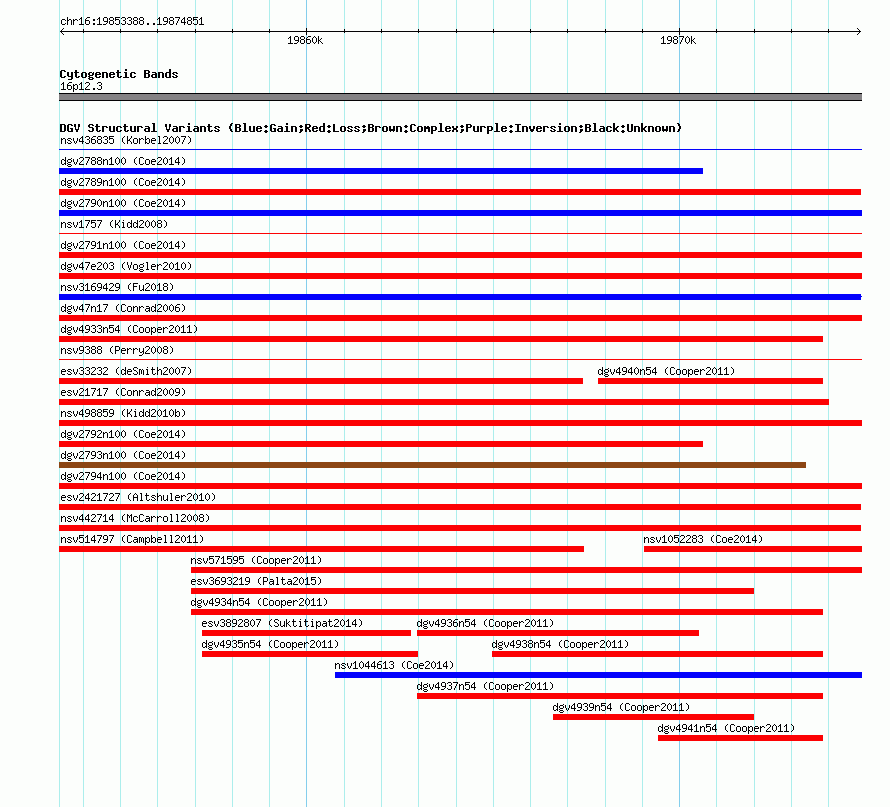The width and height of the screenshot is (890, 807).
Task: Click the 19860k ruler marker
Action: click(x=305, y=40)
